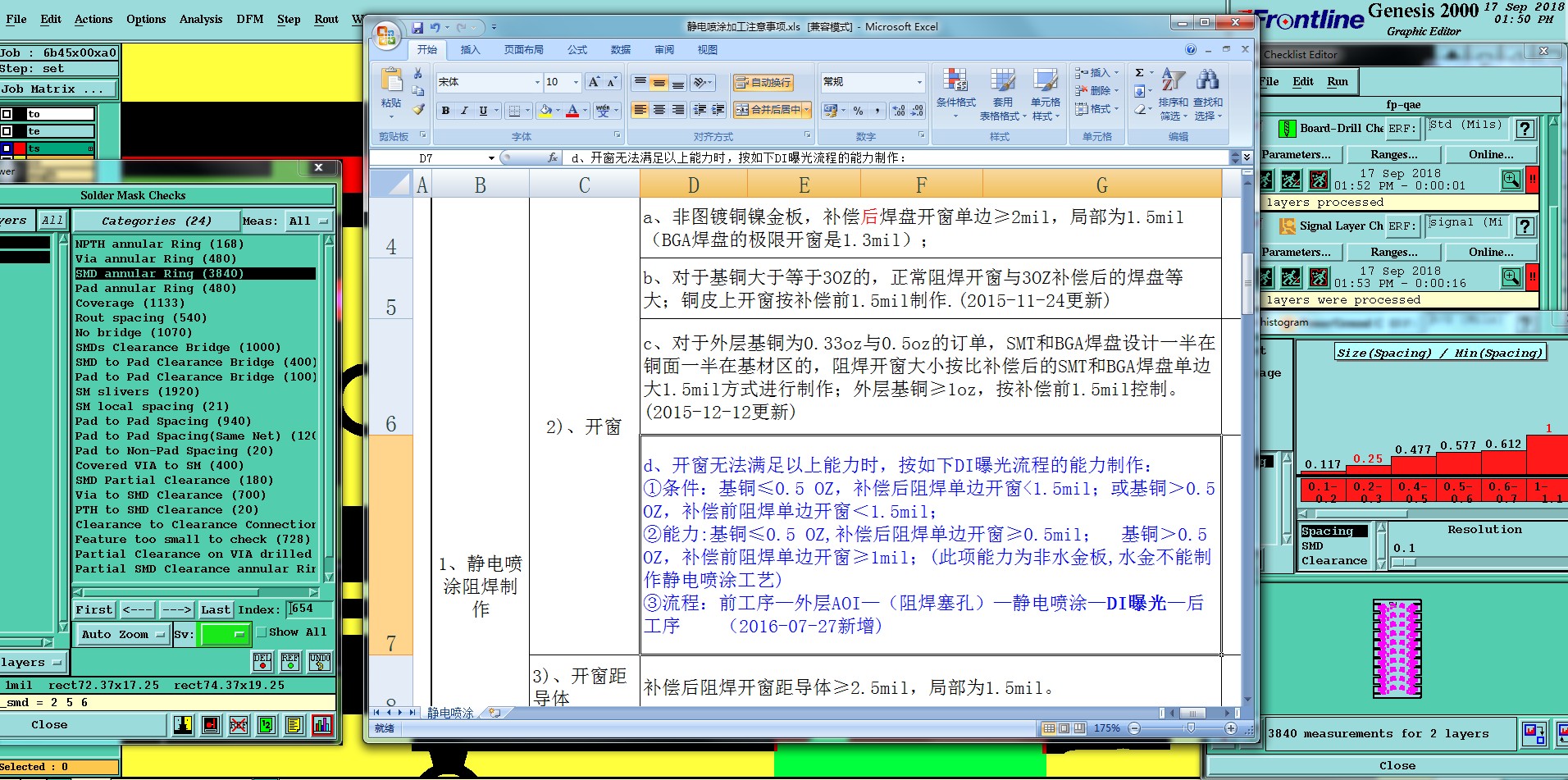This screenshot has width=1568, height=780.
Task: Click the yellow Fill Color bucket icon
Action: (x=545, y=111)
